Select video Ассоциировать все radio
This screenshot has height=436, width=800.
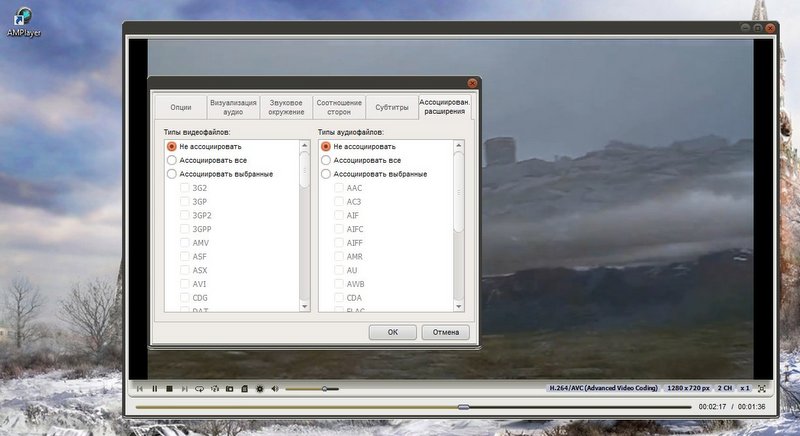[x=172, y=160]
